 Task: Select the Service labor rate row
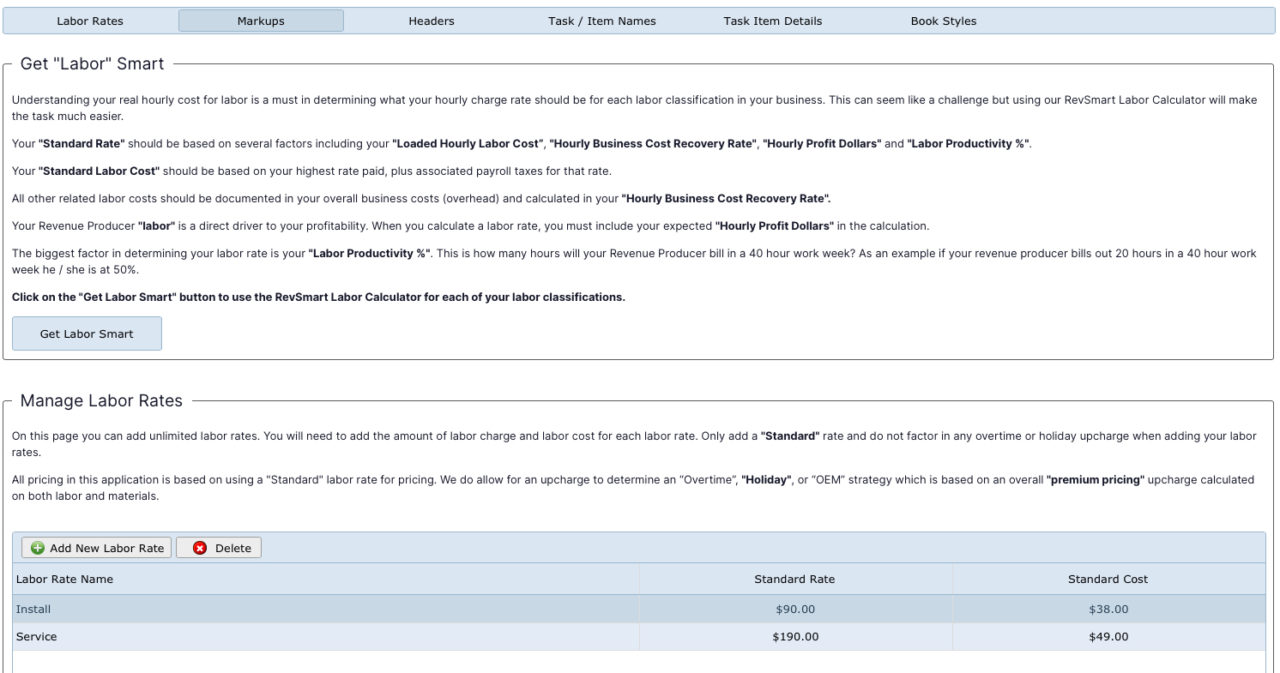[37, 637]
